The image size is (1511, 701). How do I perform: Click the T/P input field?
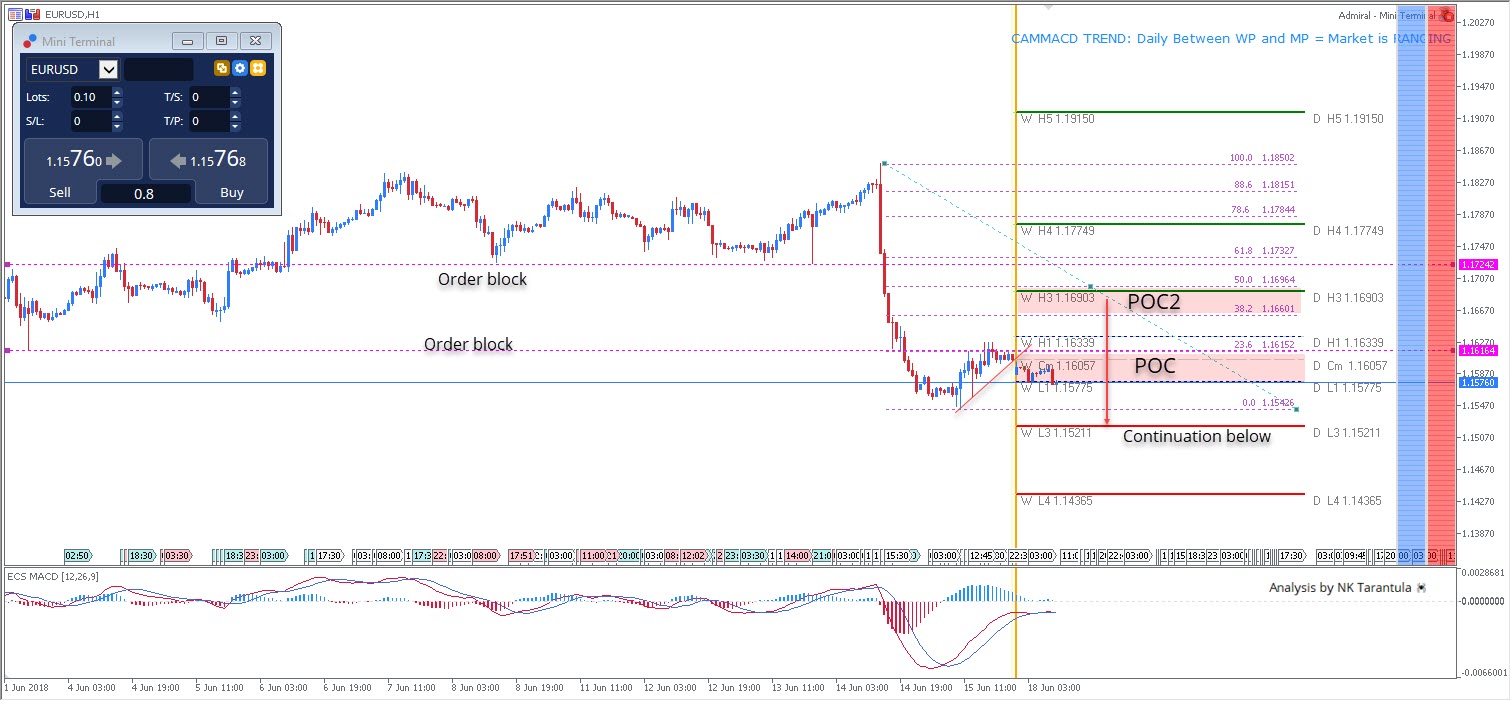click(210, 122)
